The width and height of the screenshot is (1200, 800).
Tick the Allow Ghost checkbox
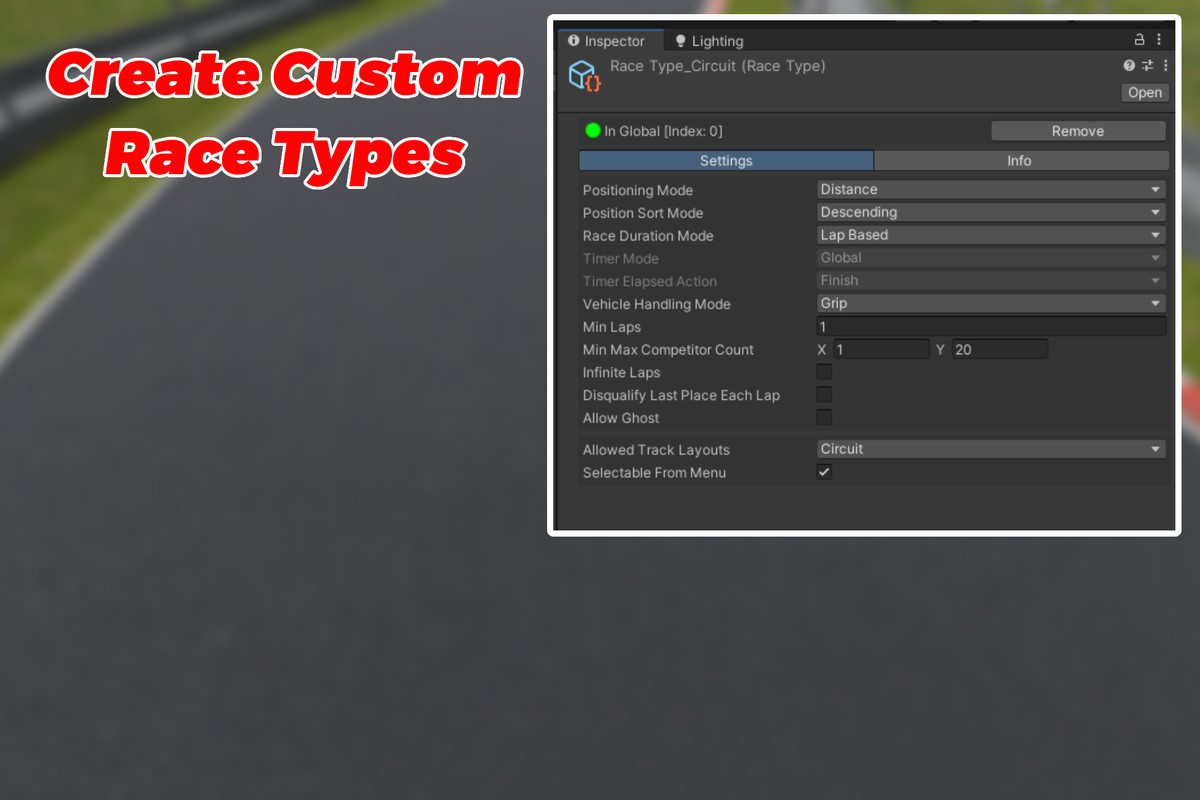point(824,418)
